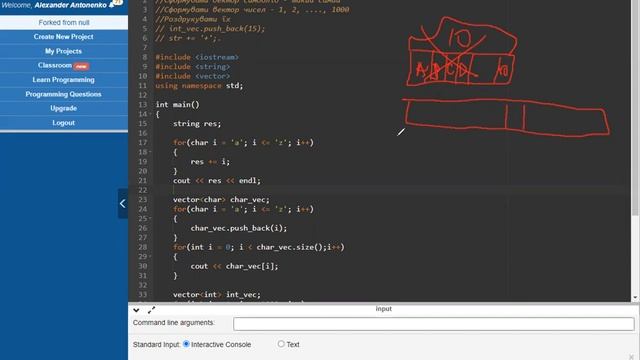The height and width of the screenshot is (360, 640).
Task: Click the Forked from null label
Action: pyautogui.click(x=64, y=22)
